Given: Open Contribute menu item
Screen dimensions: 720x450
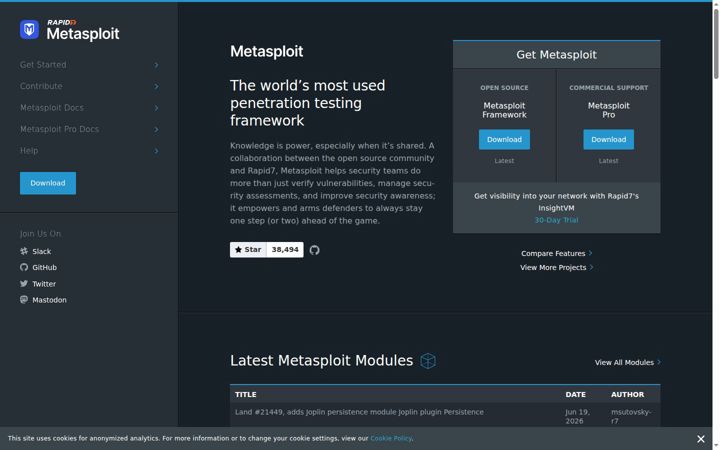Looking at the screenshot, I should point(41,86).
